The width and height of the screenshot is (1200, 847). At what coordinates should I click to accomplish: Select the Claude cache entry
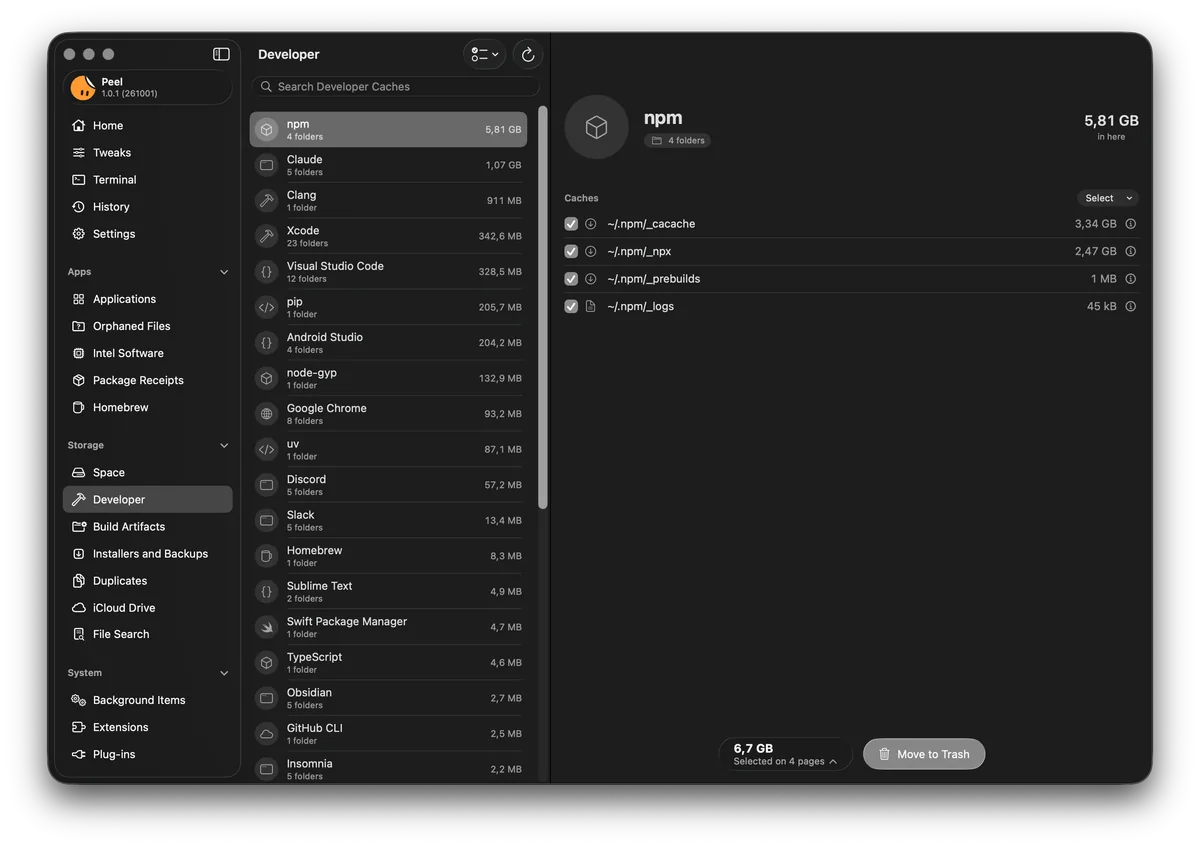(388, 165)
